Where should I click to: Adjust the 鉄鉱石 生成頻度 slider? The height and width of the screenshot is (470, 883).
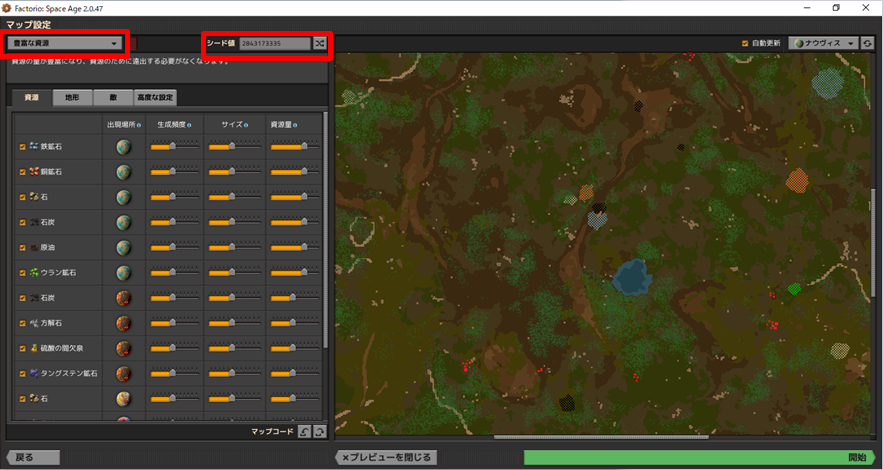175,146
